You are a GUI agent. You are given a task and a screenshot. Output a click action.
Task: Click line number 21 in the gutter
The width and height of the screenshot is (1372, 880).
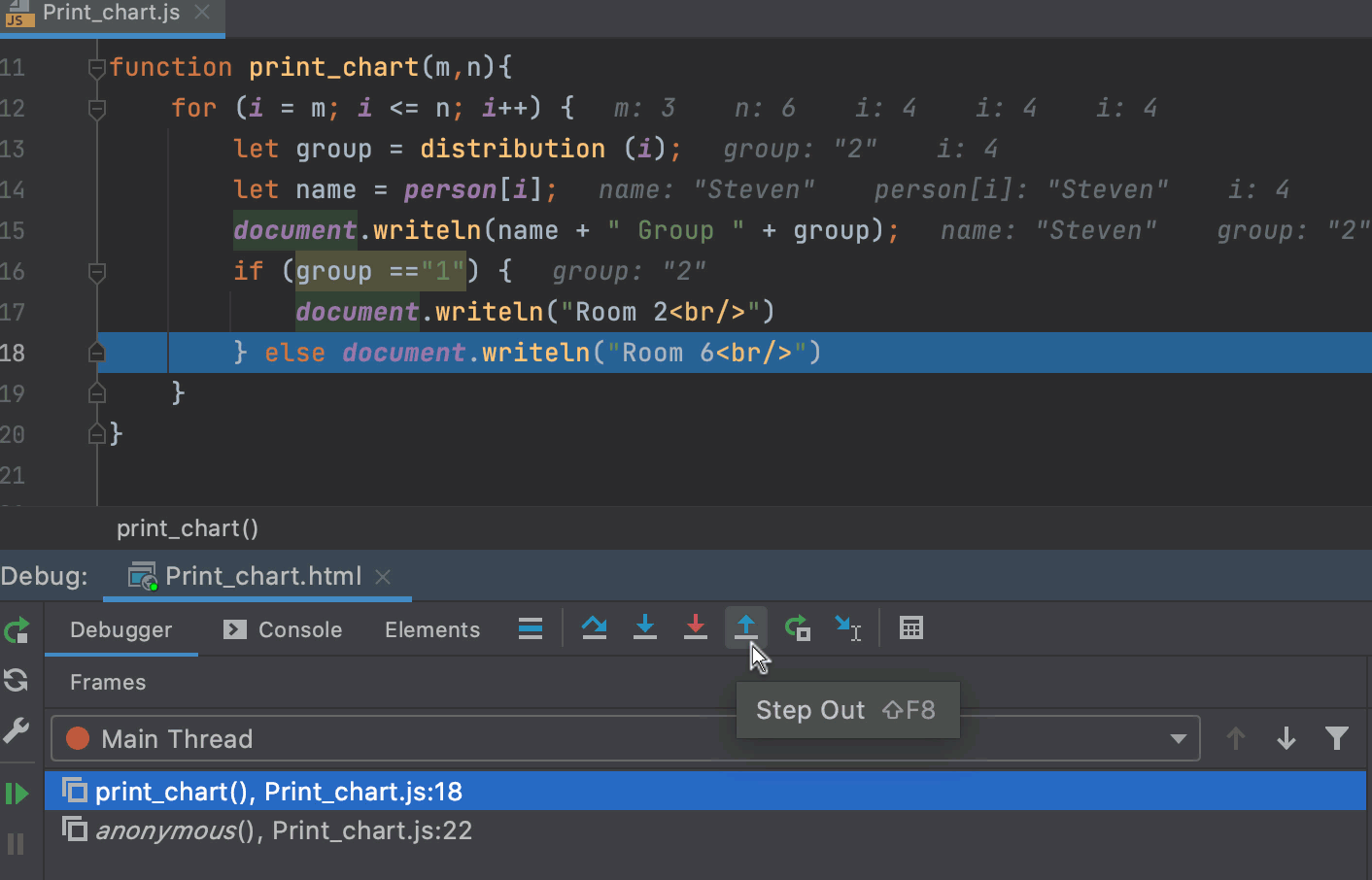click(x=14, y=476)
